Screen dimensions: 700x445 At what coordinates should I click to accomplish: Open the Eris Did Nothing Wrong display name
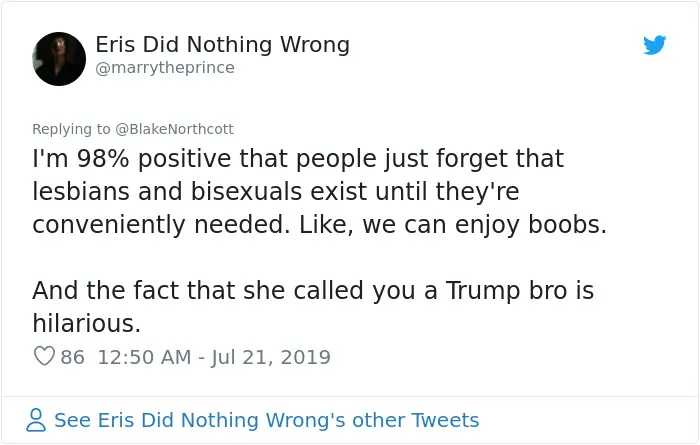[222, 45]
